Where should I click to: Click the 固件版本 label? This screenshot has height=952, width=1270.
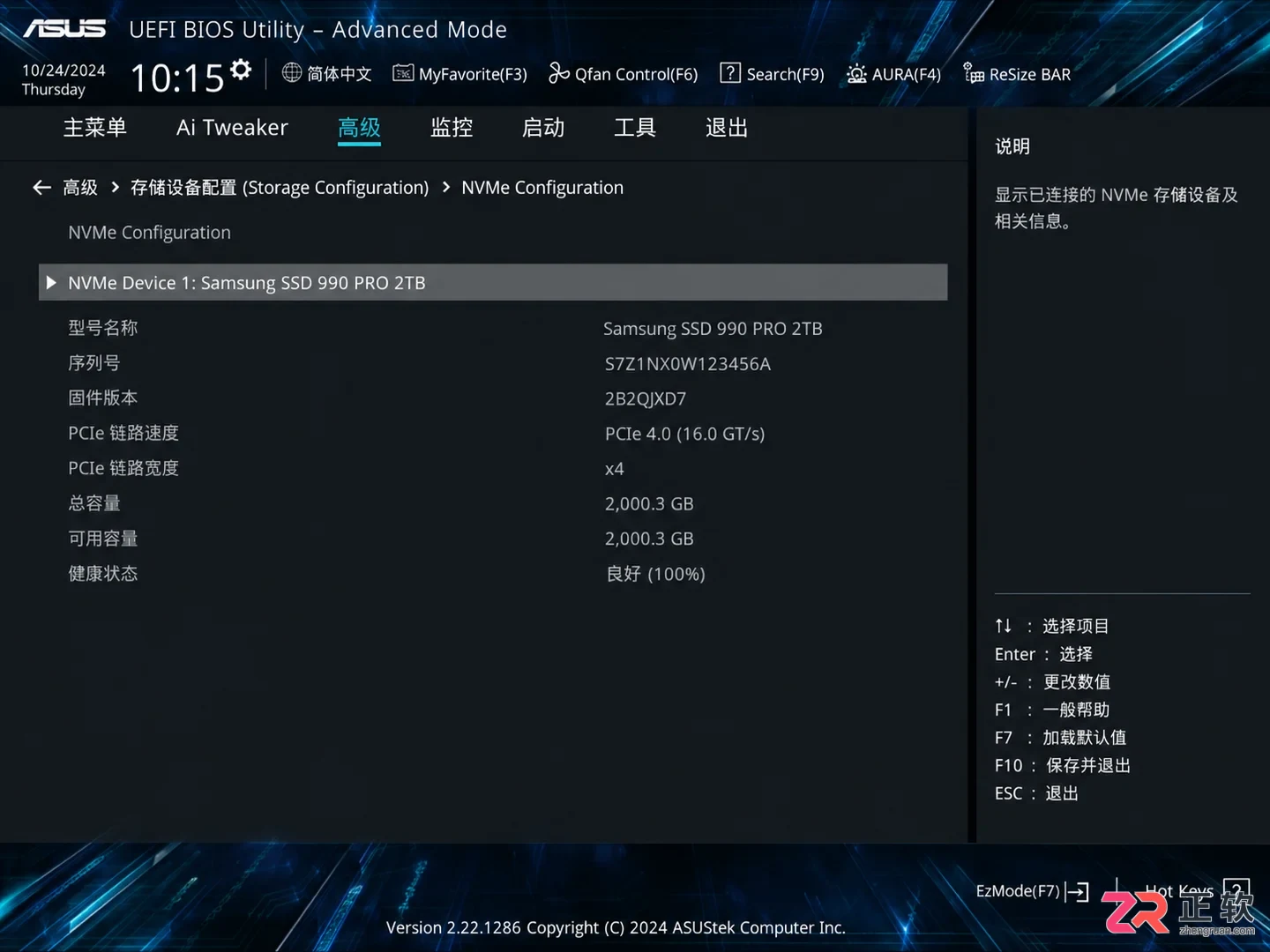[x=103, y=398]
